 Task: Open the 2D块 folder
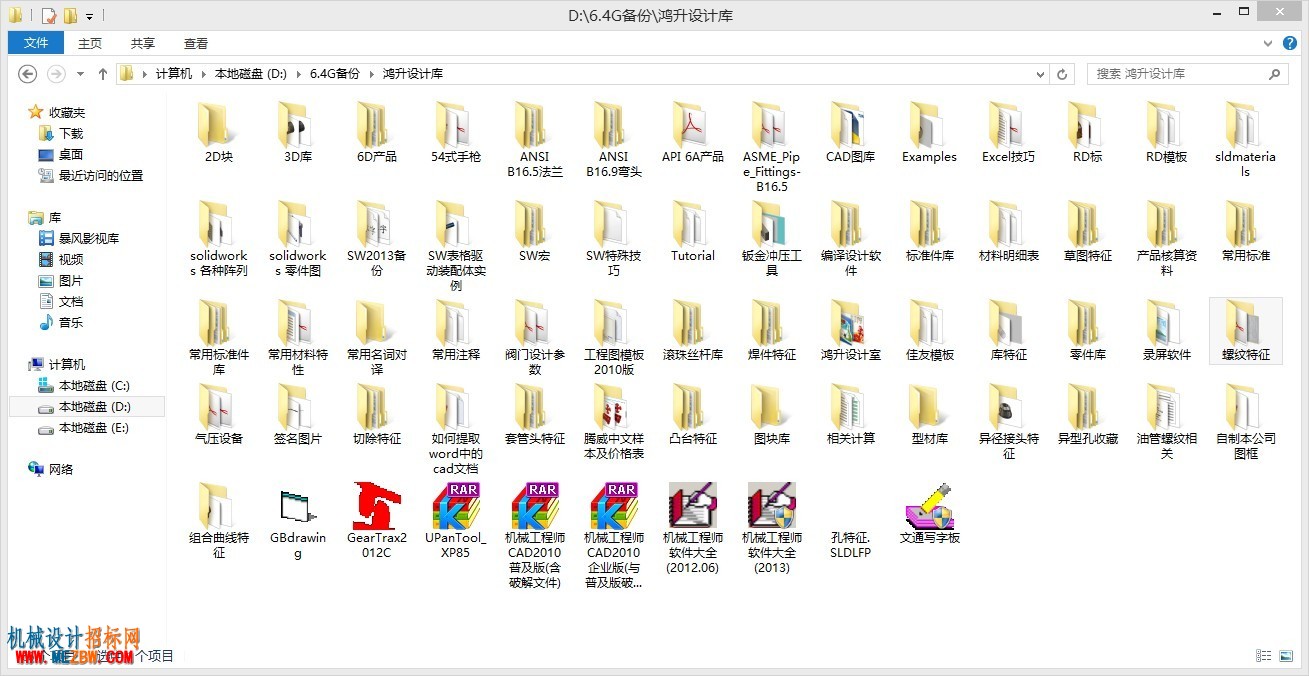point(219,125)
